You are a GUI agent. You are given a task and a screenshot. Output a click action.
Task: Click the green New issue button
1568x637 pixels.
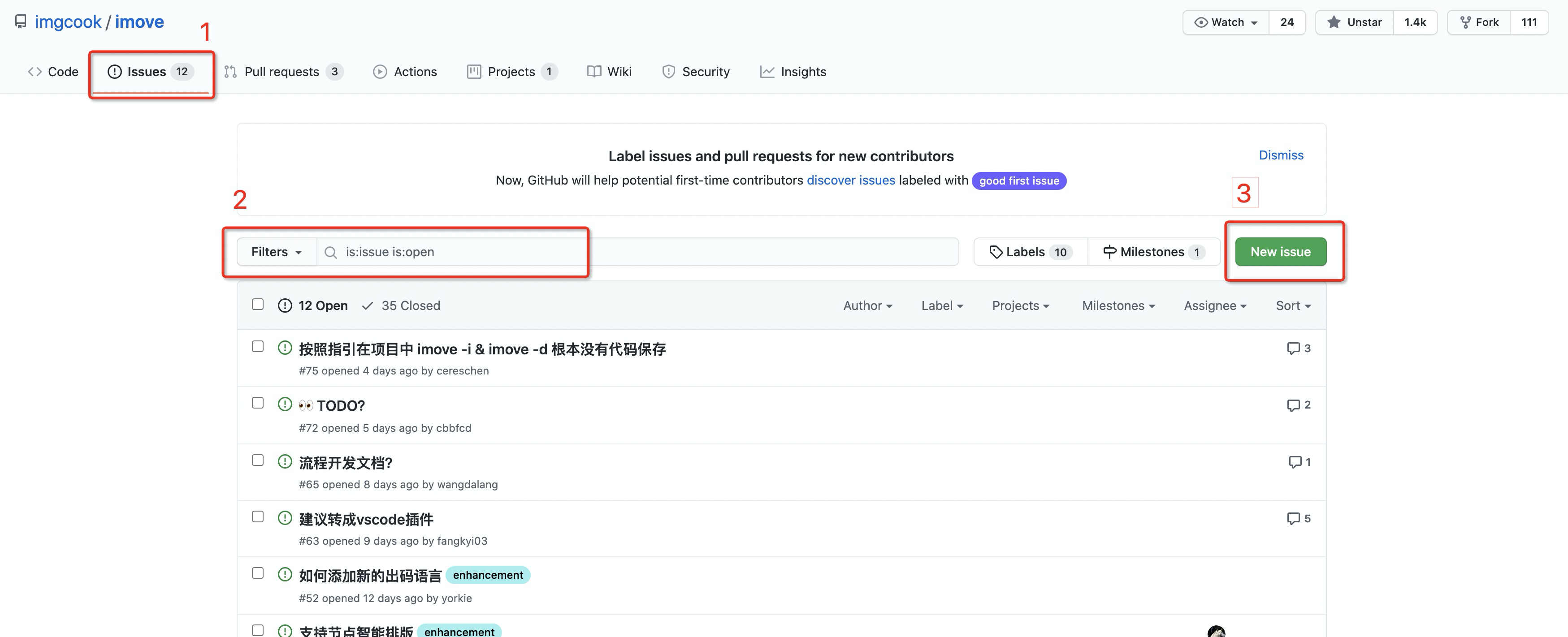[x=1280, y=252]
